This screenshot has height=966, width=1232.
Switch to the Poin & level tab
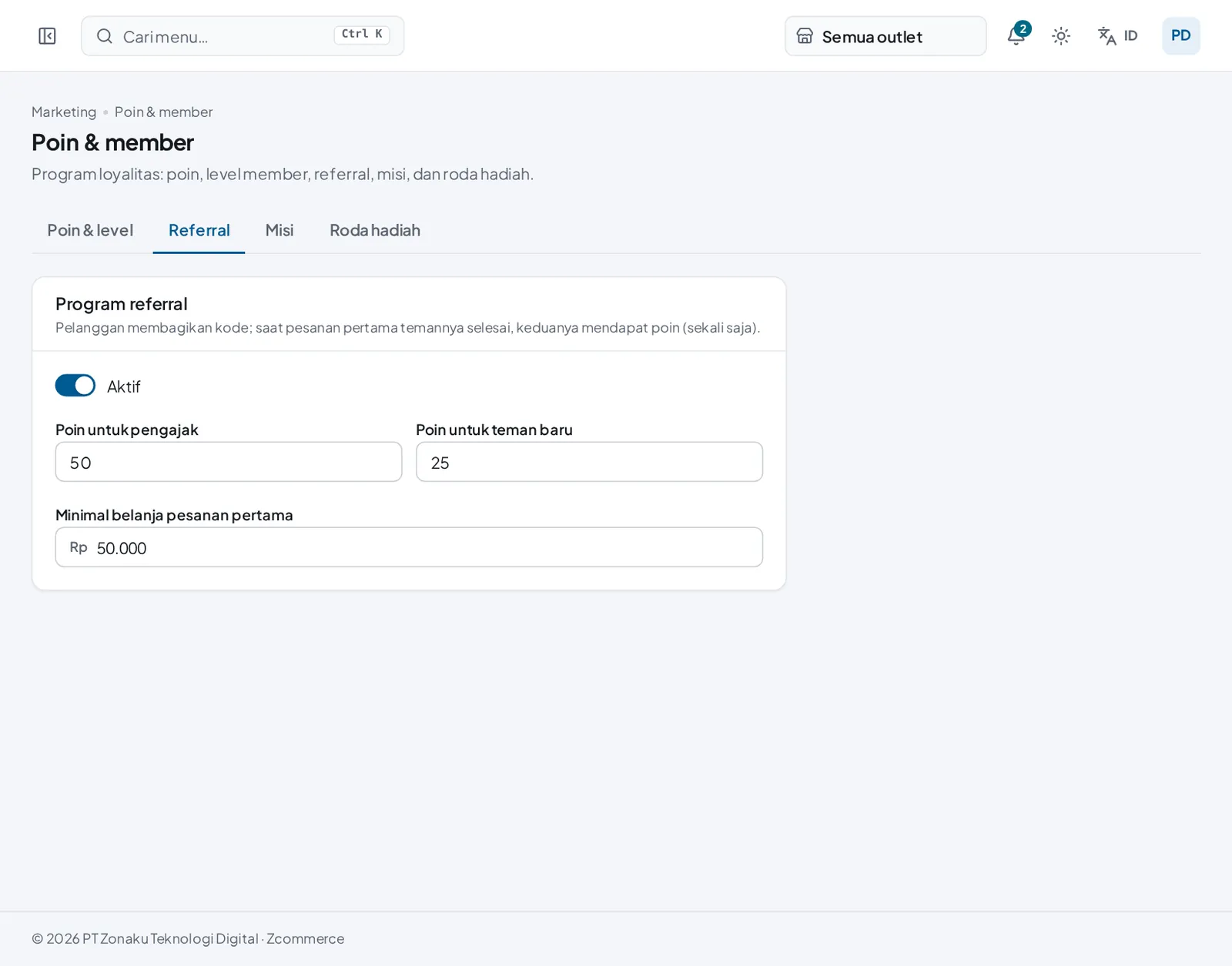pos(90,230)
